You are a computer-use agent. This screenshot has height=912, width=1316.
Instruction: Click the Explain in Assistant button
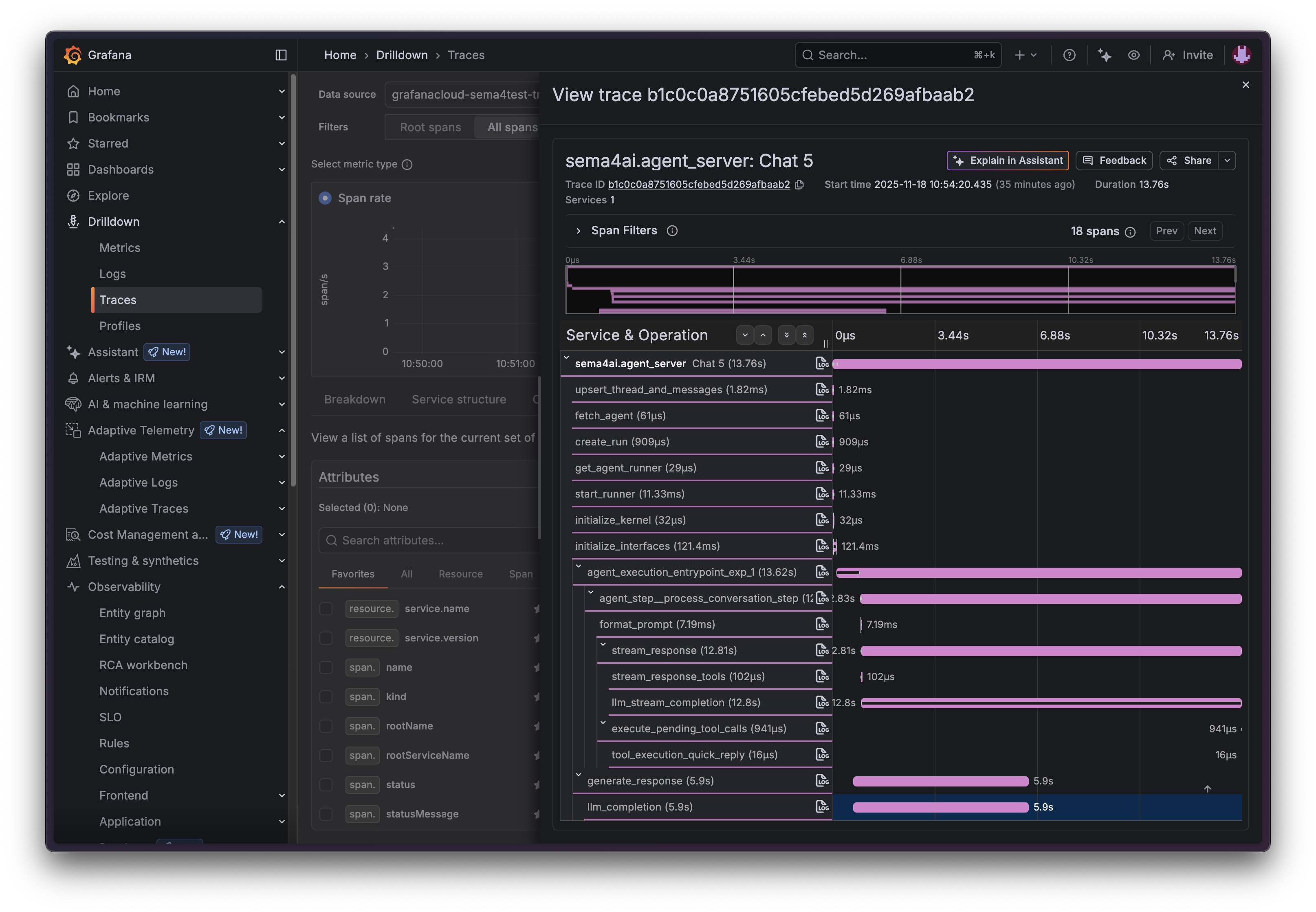click(x=1007, y=161)
